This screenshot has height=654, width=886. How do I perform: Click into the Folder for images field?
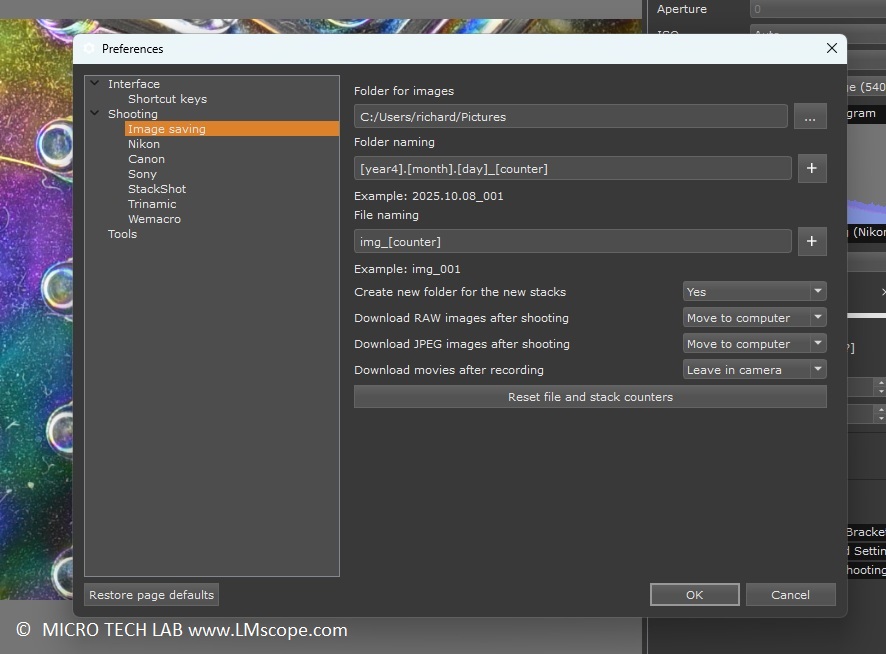[570, 117]
